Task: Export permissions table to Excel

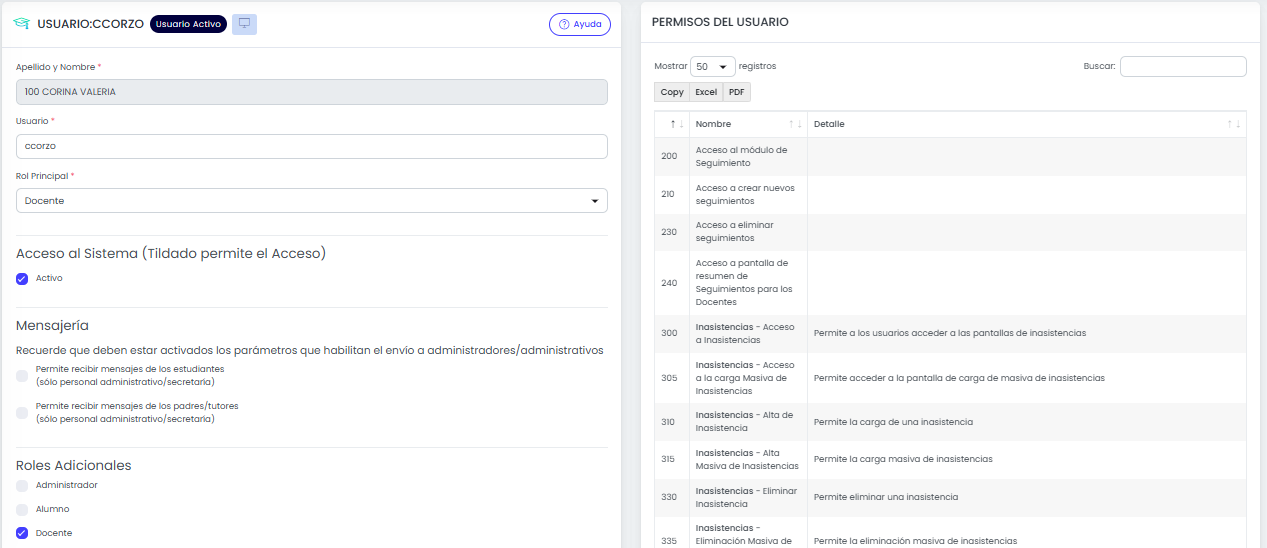Action: [706, 92]
